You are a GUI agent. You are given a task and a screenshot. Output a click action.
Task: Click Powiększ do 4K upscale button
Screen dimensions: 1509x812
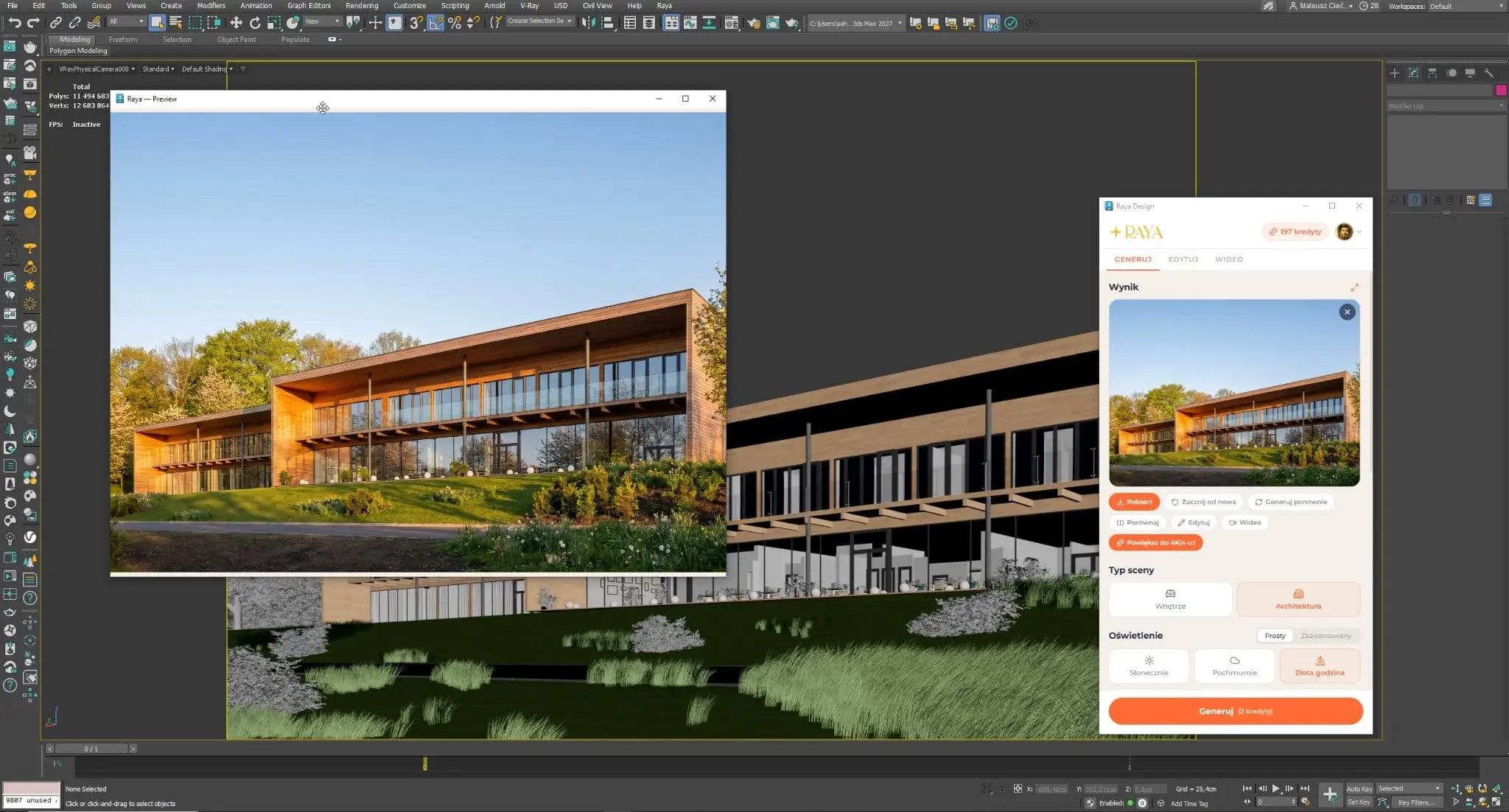(1155, 542)
